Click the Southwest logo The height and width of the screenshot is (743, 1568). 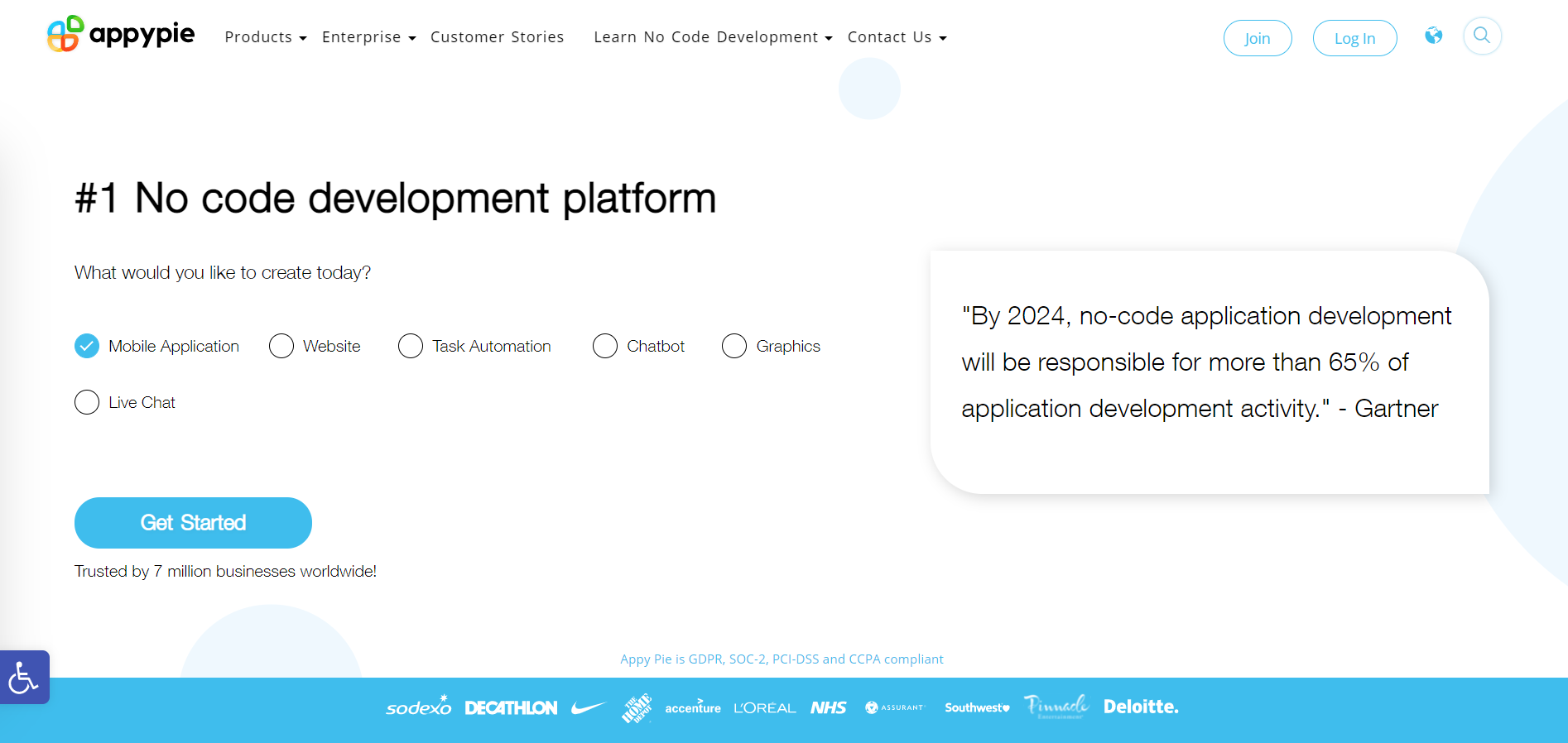click(977, 707)
